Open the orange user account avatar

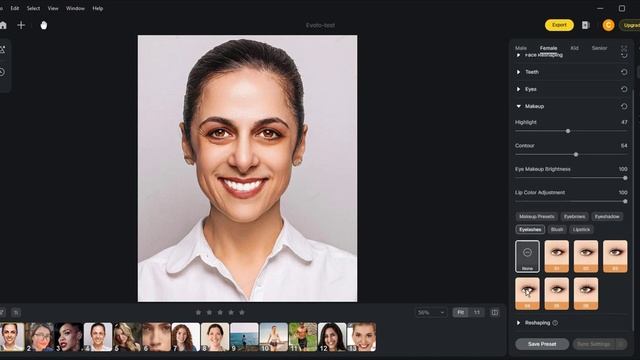point(608,25)
